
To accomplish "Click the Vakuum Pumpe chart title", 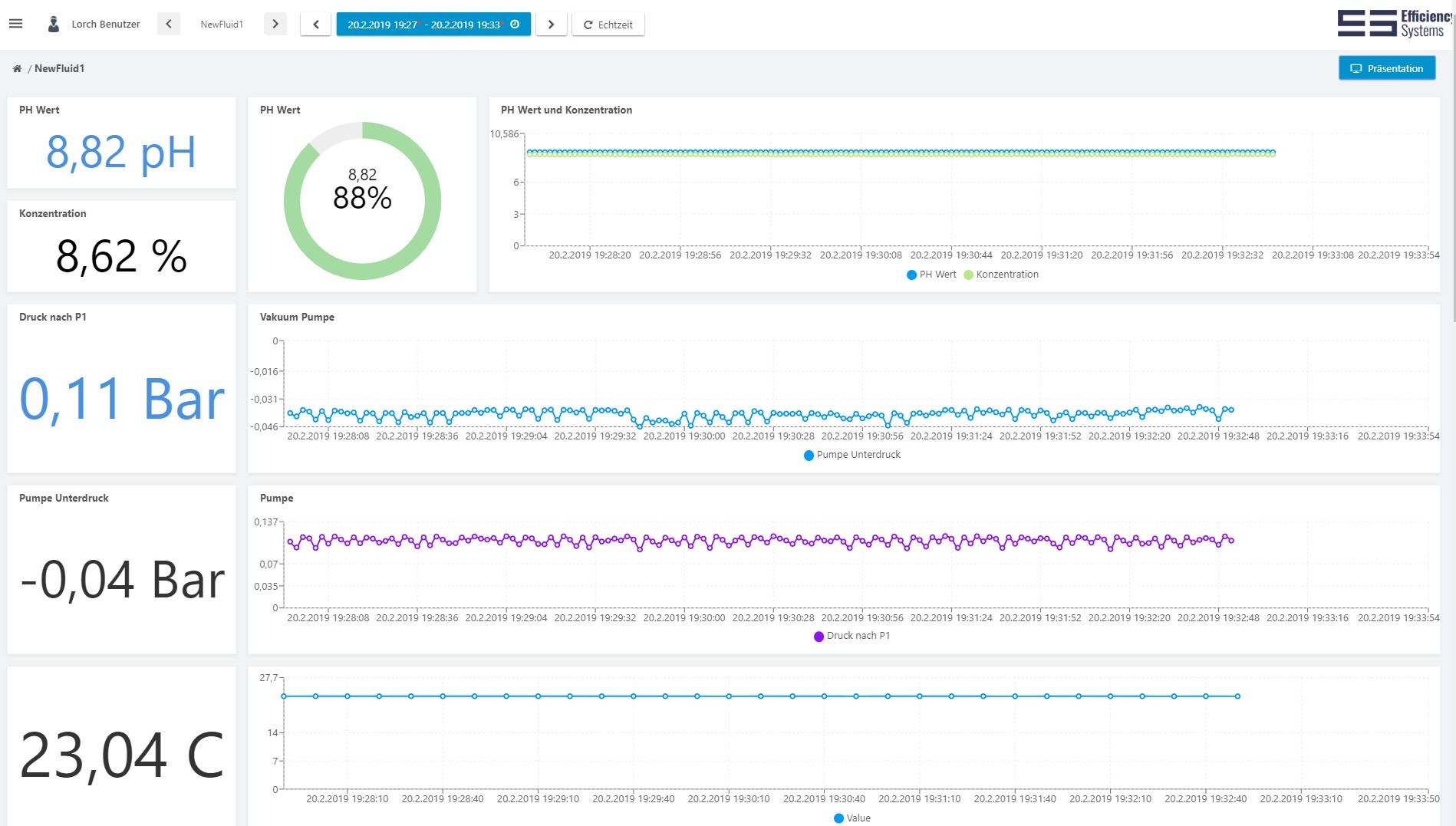I will [x=297, y=317].
